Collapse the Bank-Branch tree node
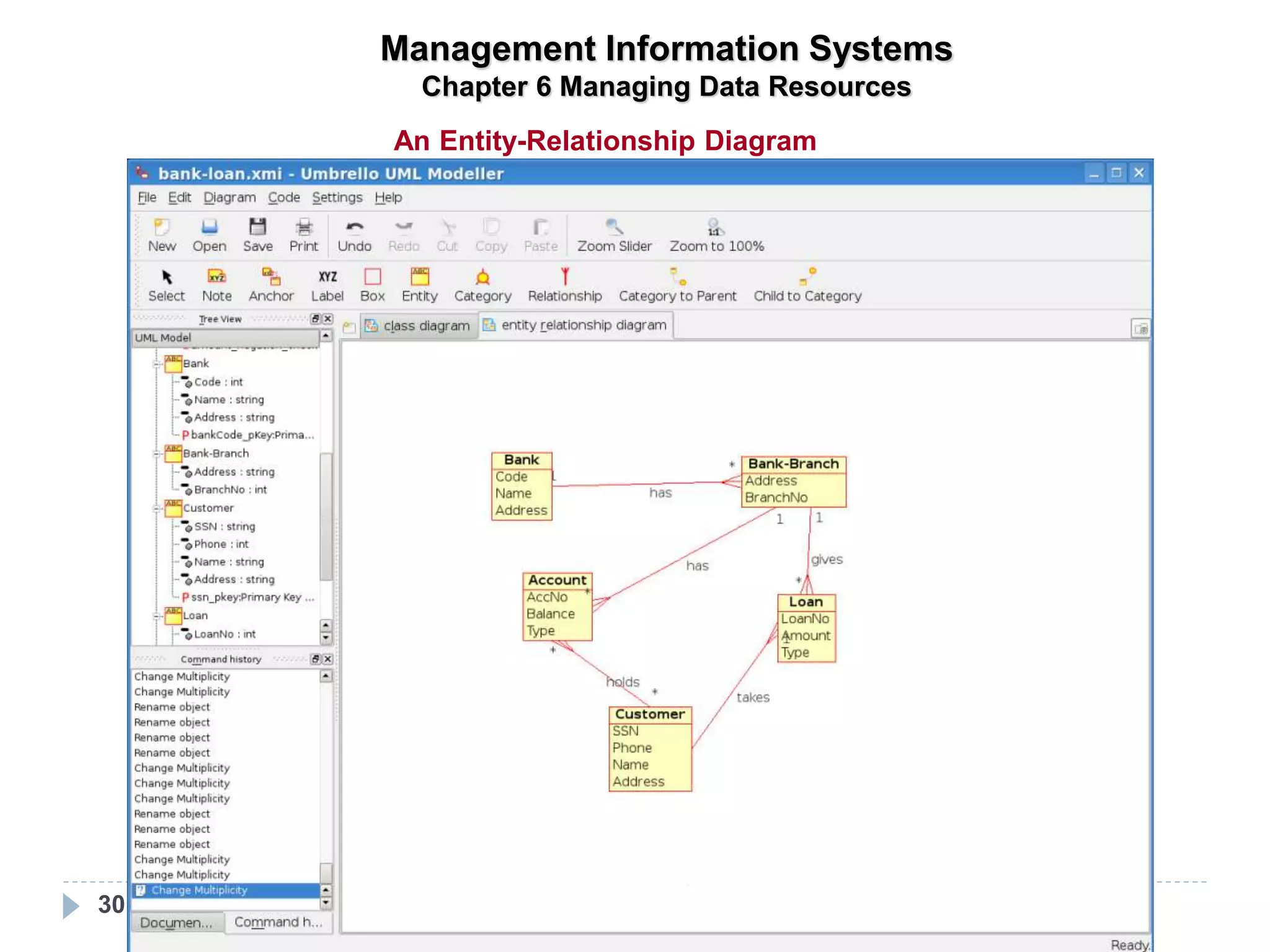This screenshot has height=952, width=1270. coord(157,454)
